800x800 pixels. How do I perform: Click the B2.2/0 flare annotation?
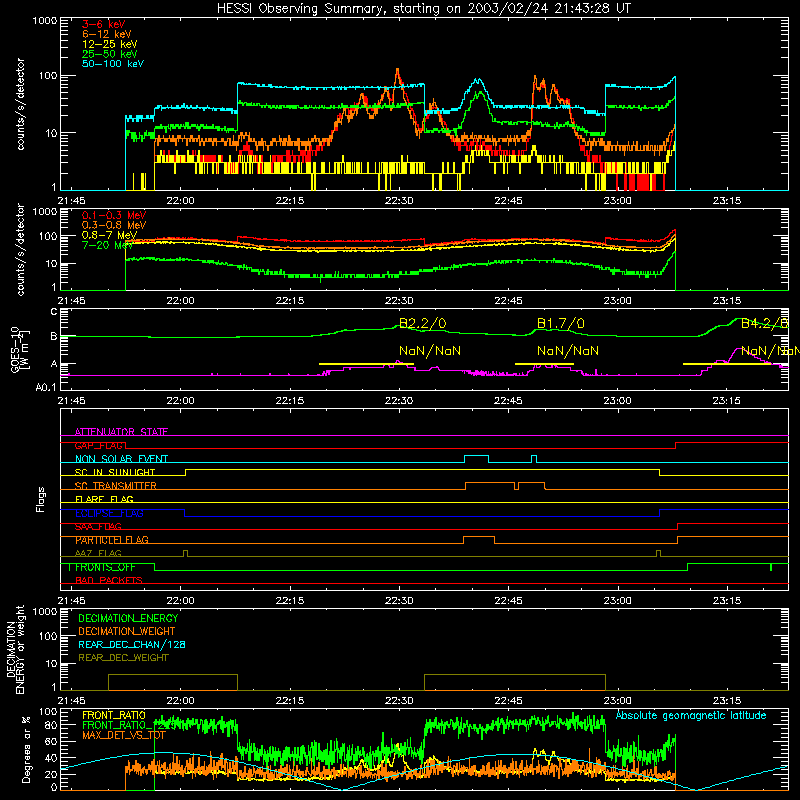[422, 323]
